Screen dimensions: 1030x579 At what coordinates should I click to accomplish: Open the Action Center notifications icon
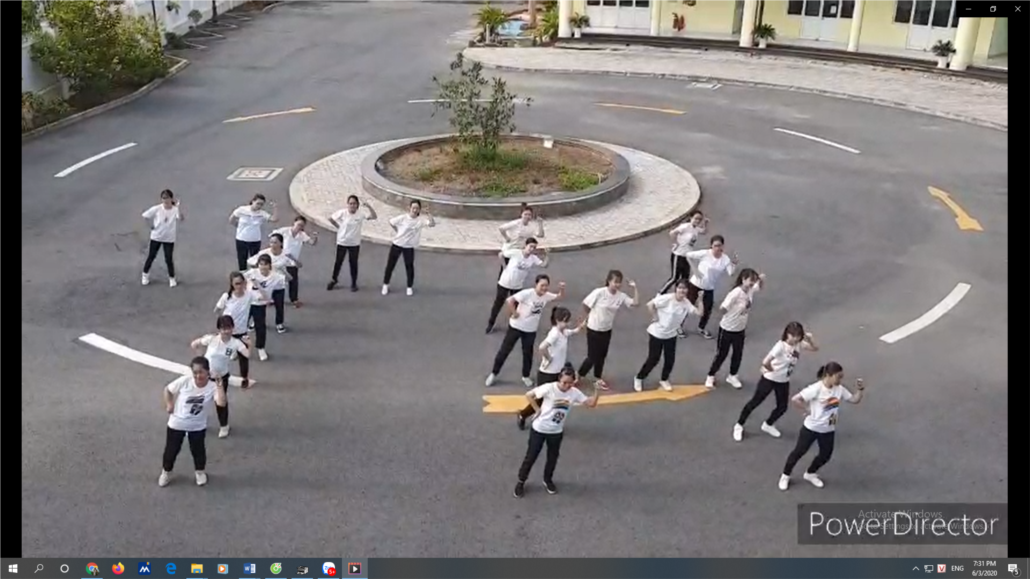pos(1014,568)
